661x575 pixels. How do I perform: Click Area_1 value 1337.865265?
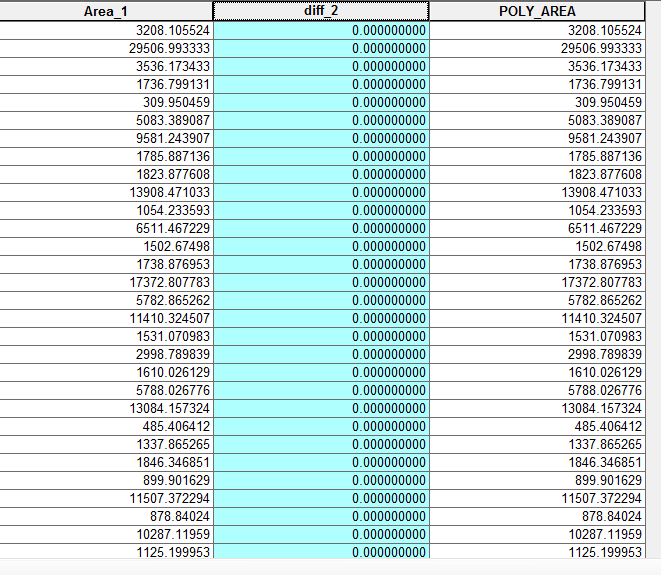[x=173, y=445]
